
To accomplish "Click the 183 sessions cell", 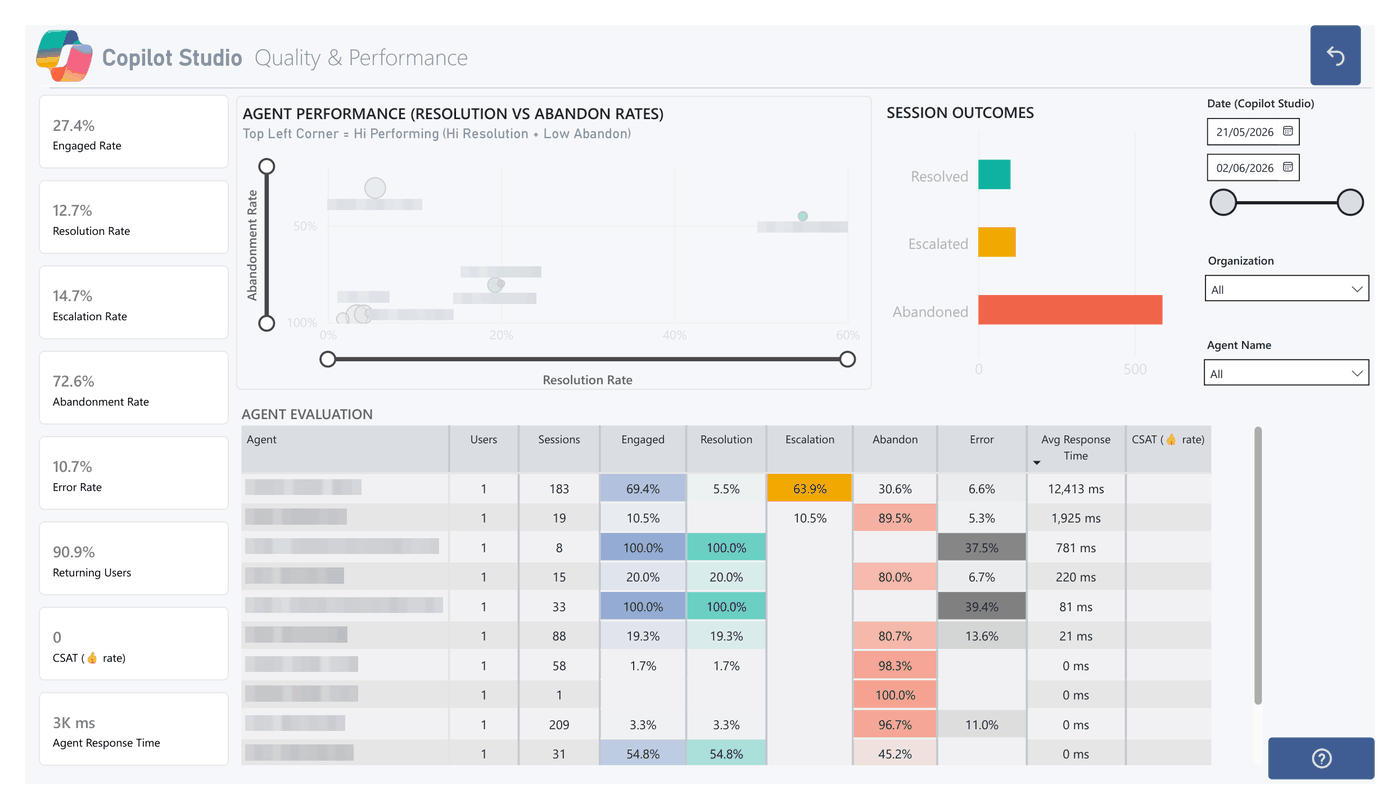I will (559, 488).
